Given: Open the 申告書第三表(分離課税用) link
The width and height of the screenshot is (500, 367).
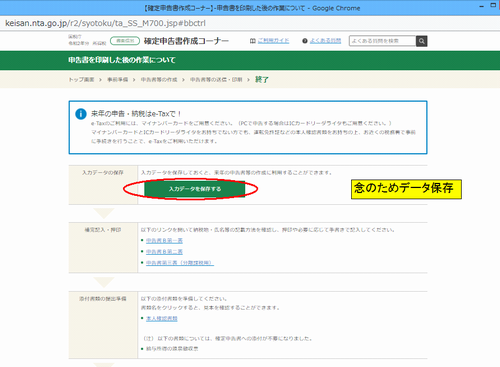Looking at the screenshot, I should pyautogui.click(x=180, y=263).
